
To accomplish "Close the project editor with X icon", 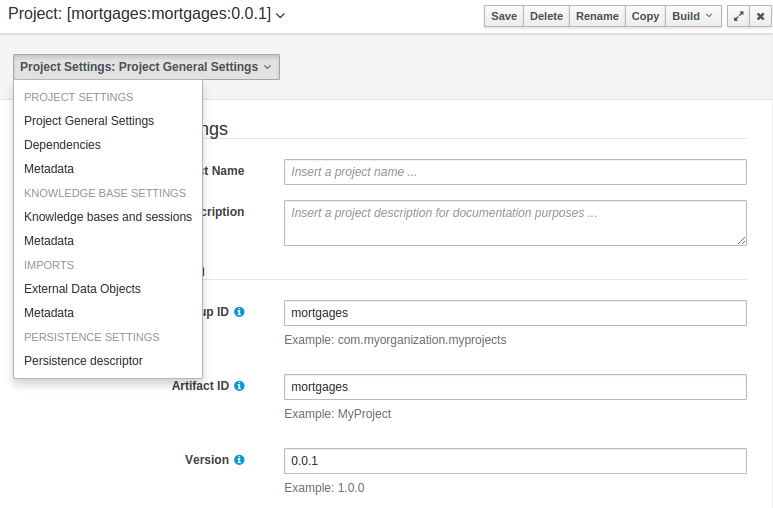I will (x=760, y=16).
